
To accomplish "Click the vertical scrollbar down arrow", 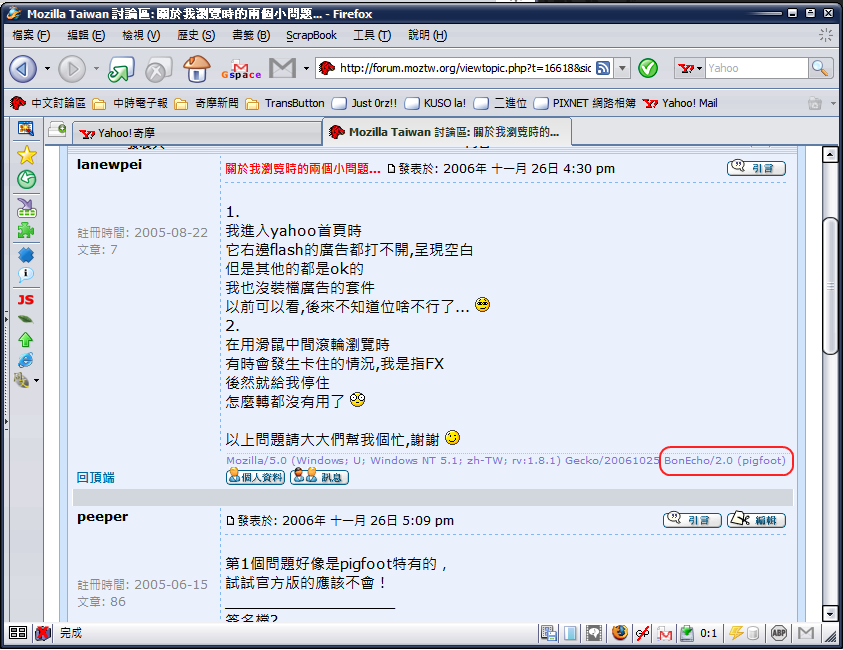I will 830,613.
